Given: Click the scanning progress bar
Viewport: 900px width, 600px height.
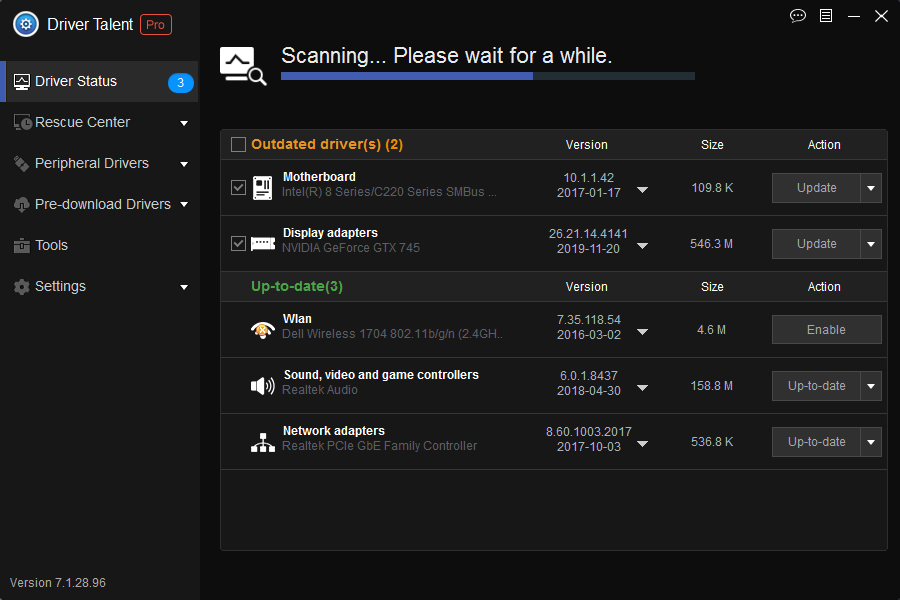Looking at the screenshot, I should [x=487, y=76].
